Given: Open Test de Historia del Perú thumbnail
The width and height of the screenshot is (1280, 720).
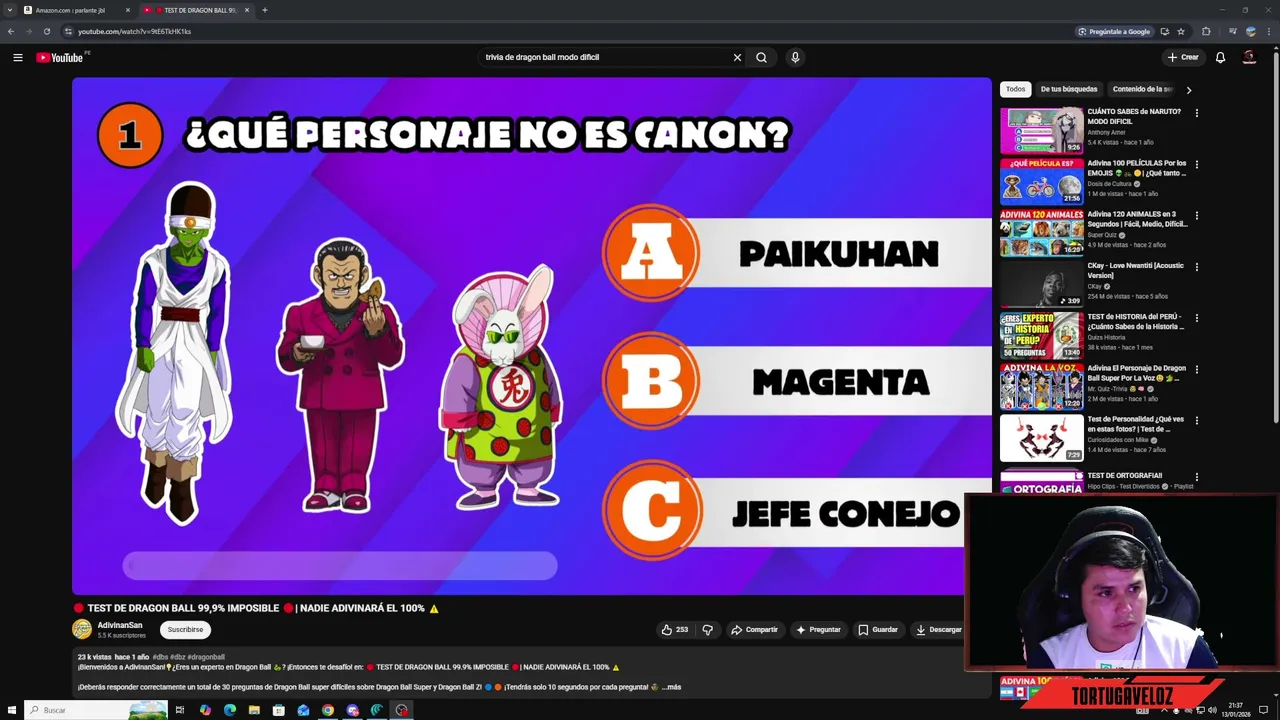Looking at the screenshot, I should point(1042,335).
